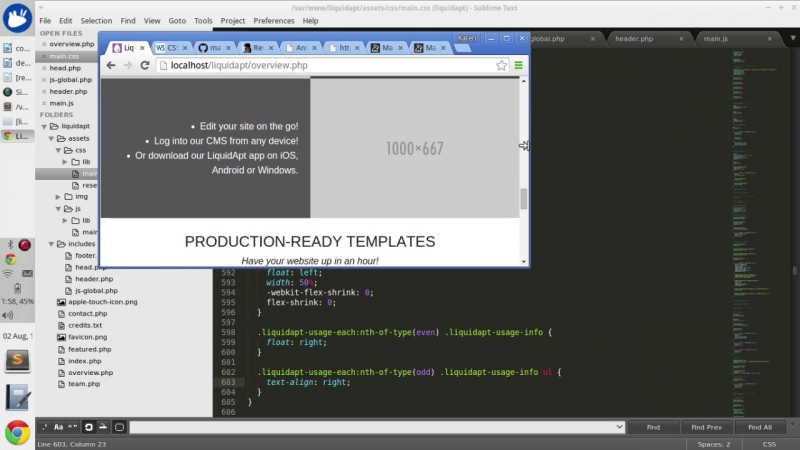This screenshot has width=800, height=450.
Task: Switch to the Li... Chrome window in taskbar
Action: click(x=17, y=136)
